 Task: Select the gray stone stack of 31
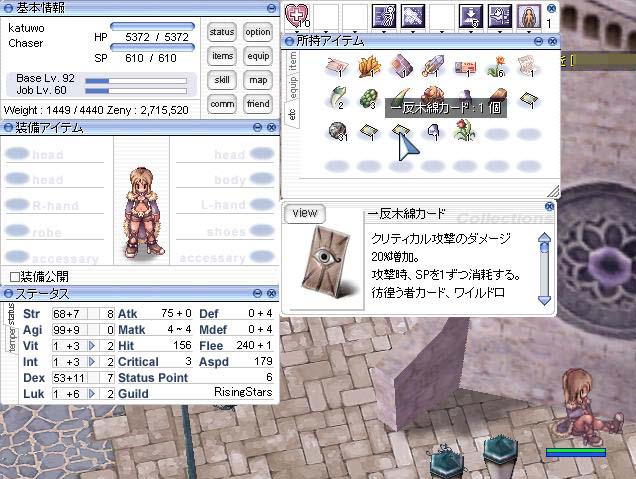pyautogui.click(x=337, y=131)
